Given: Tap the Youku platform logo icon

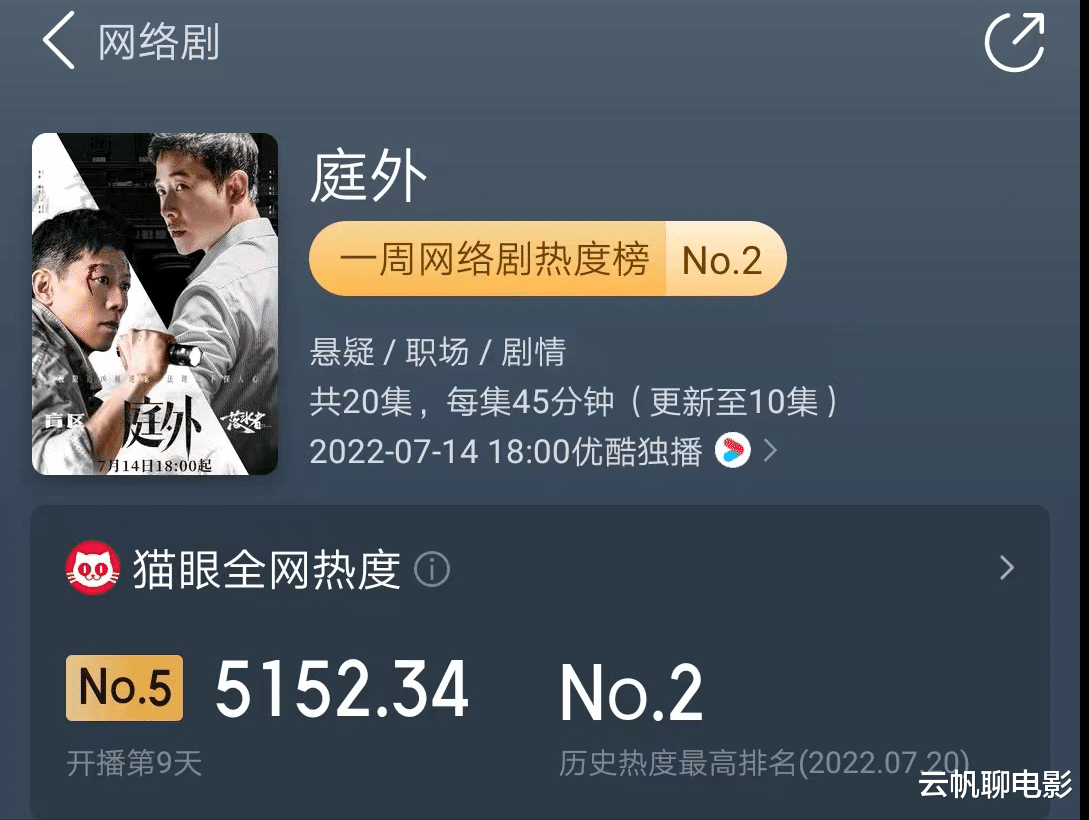Looking at the screenshot, I should click(733, 451).
